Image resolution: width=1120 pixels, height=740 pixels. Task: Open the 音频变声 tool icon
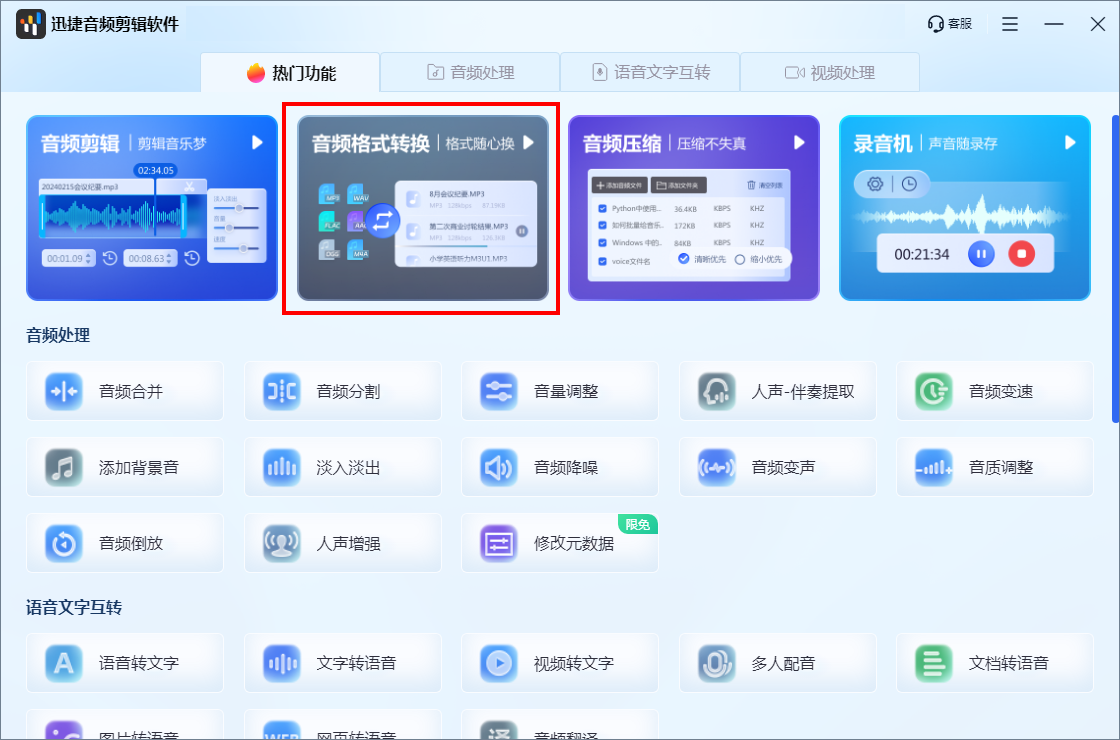(716, 468)
